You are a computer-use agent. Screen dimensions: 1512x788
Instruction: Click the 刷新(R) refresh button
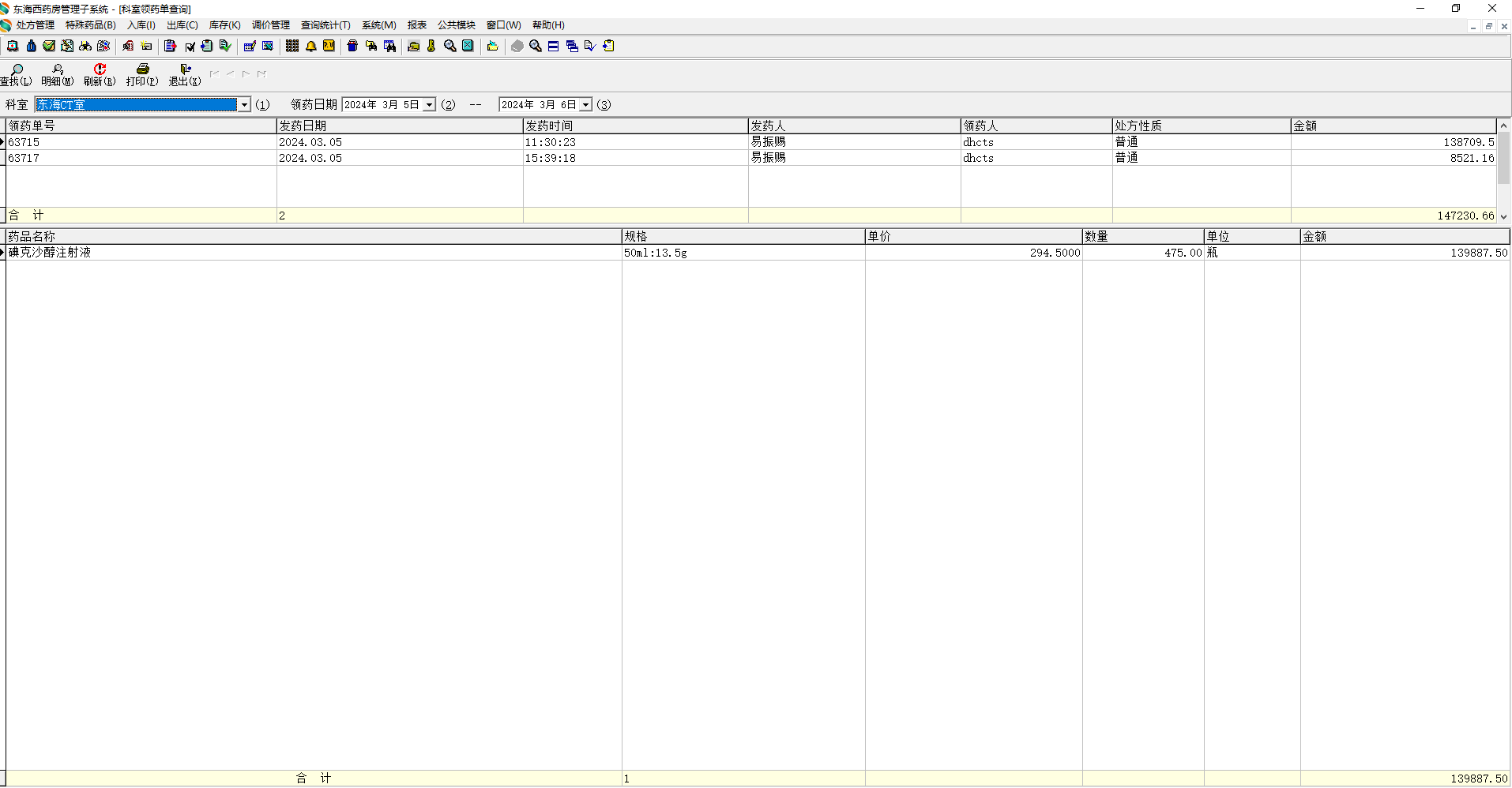(x=100, y=75)
